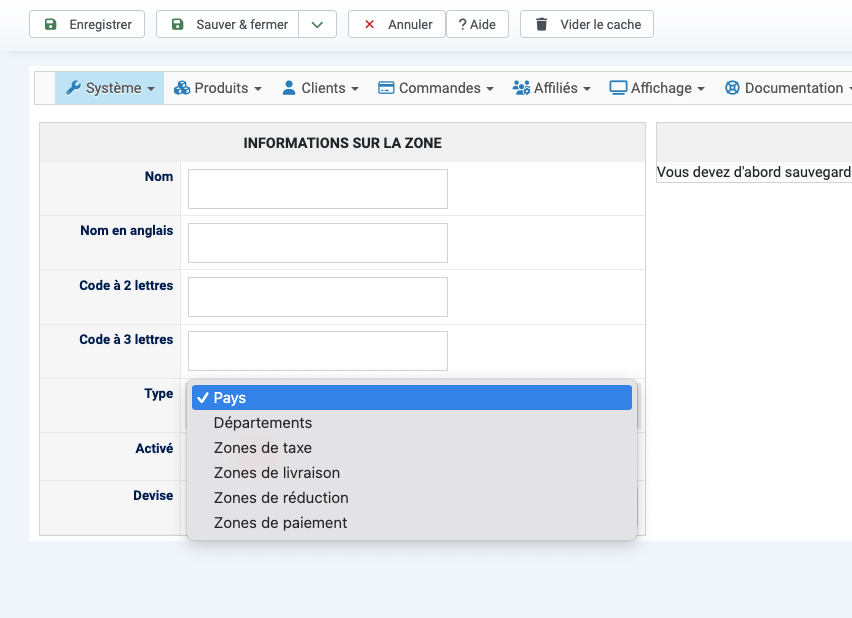The image size is (852, 618).
Task: Open the ? Aide help button
Action: (x=477, y=24)
